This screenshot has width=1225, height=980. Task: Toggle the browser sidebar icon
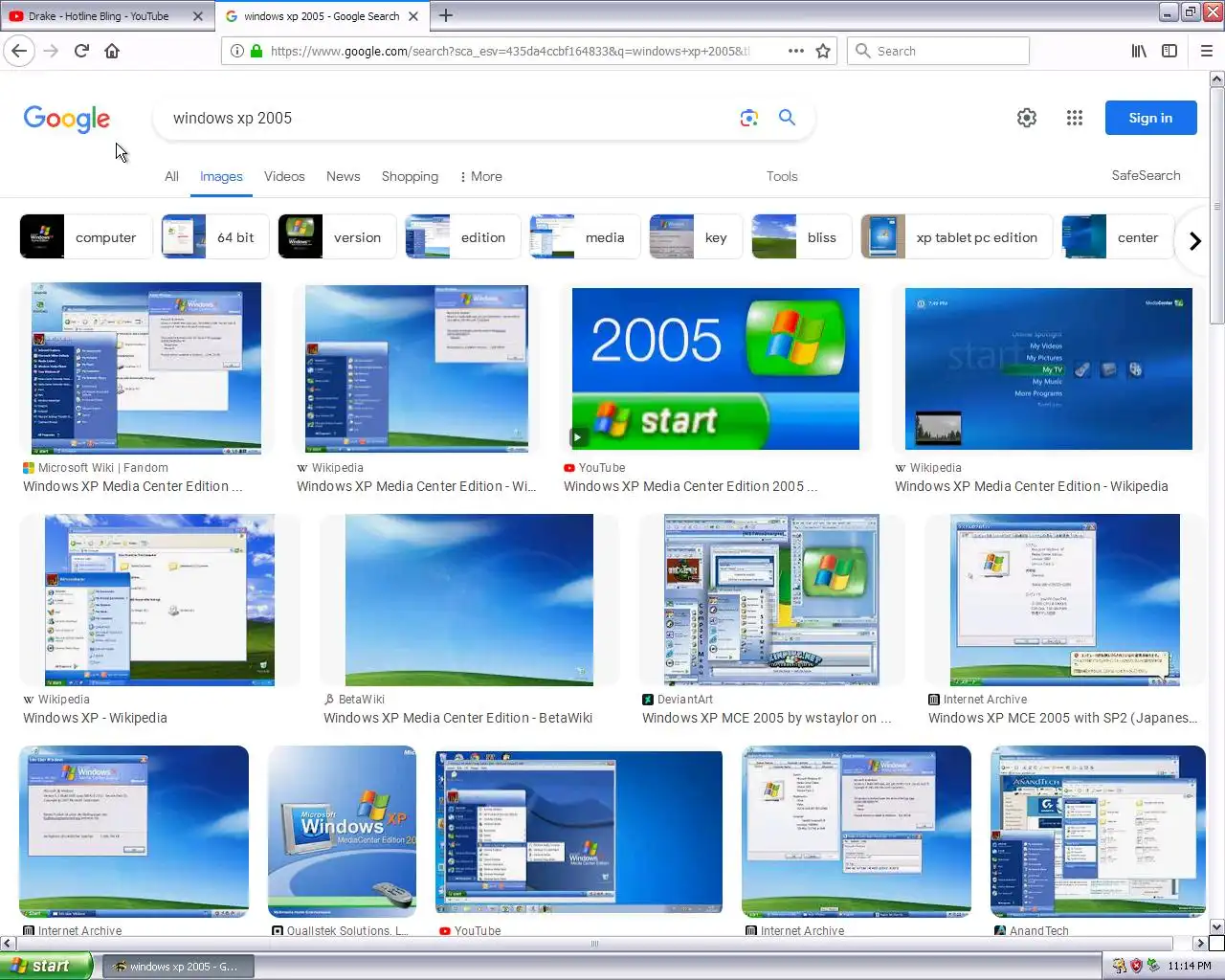pos(1169,51)
